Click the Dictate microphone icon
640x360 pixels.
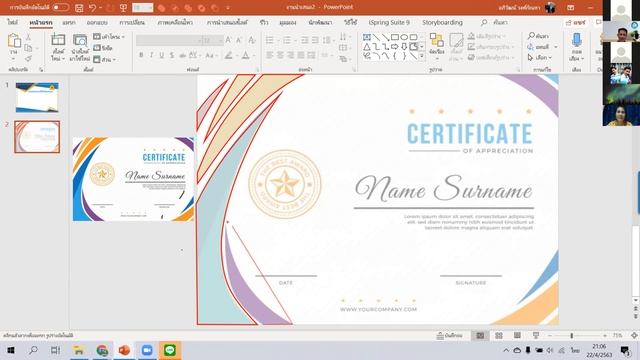(x=577, y=40)
